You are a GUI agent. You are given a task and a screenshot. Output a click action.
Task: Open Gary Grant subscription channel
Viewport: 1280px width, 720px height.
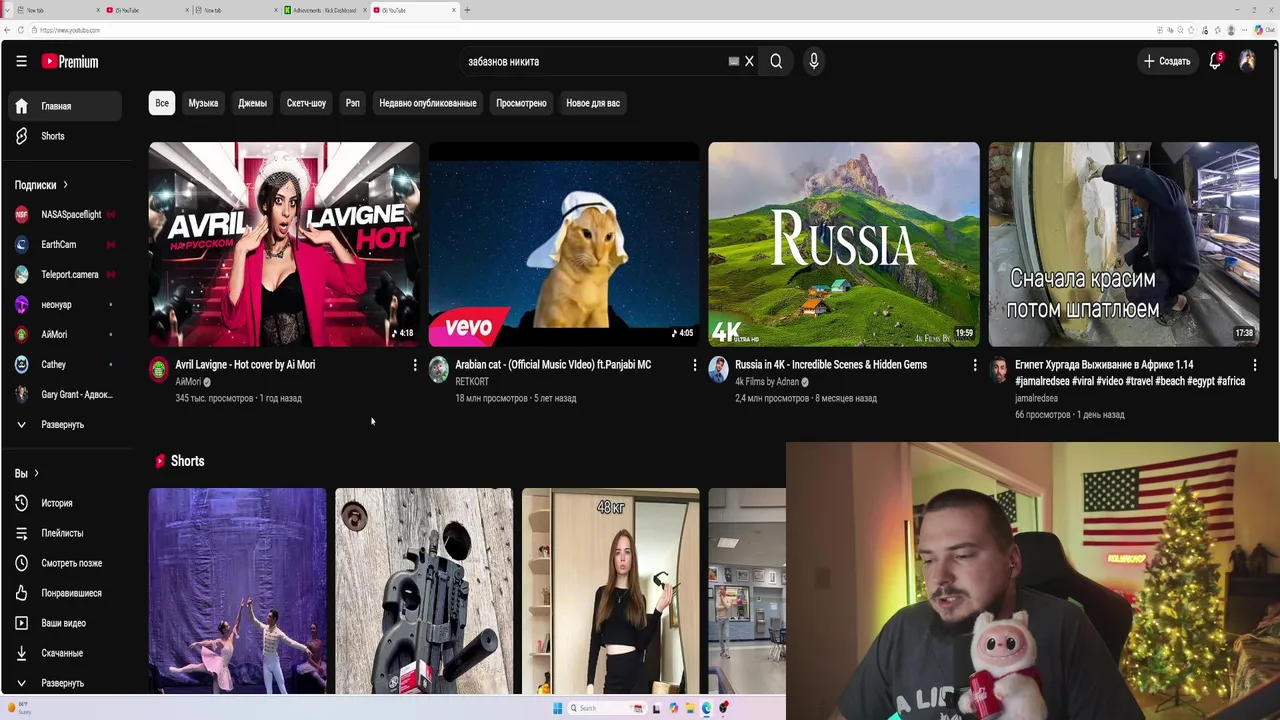[x=66, y=394]
